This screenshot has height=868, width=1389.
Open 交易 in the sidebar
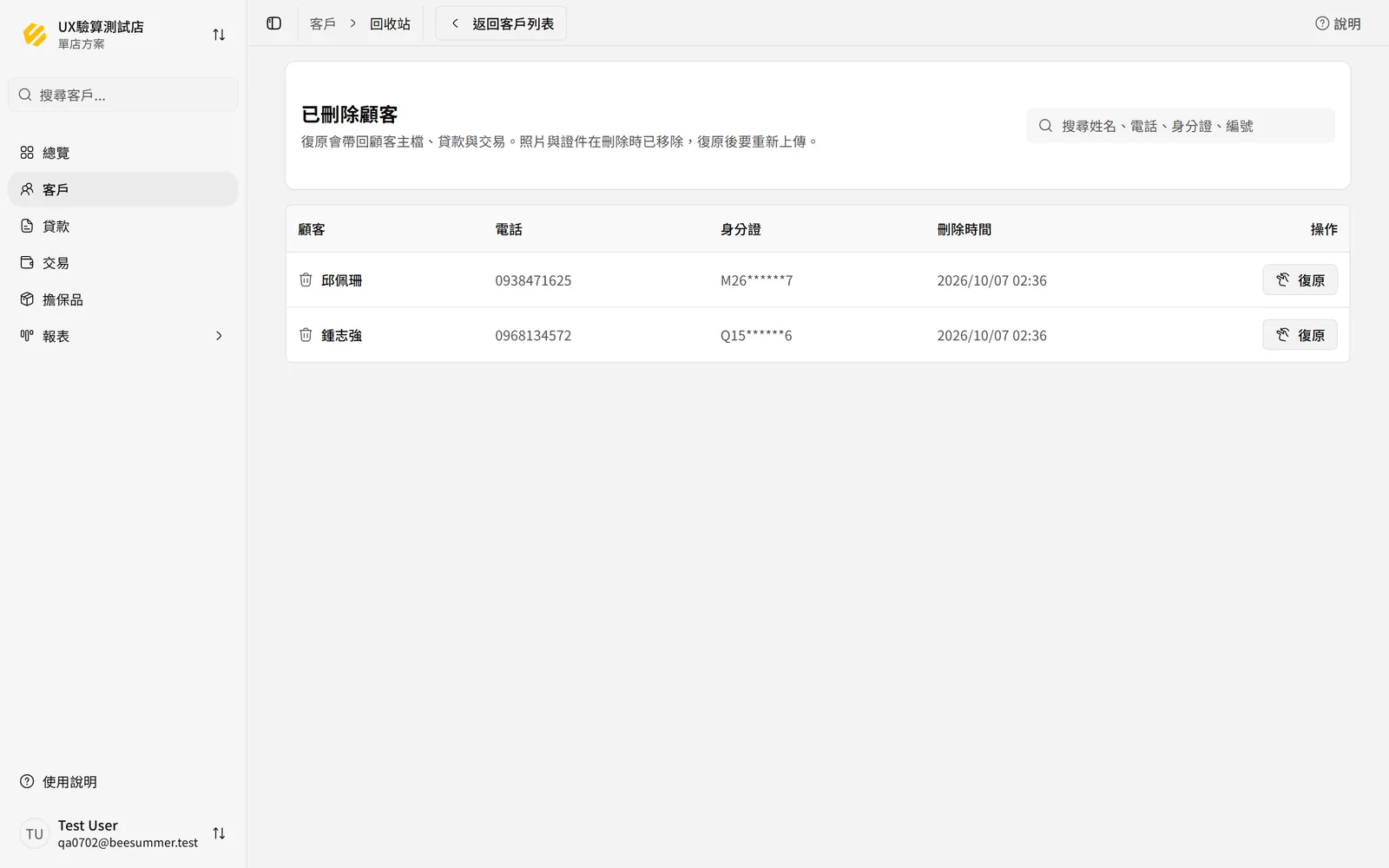[123, 262]
